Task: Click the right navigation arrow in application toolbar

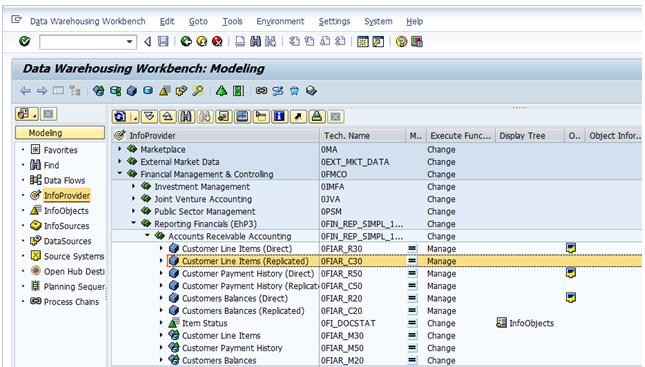Action: point(42,91)
